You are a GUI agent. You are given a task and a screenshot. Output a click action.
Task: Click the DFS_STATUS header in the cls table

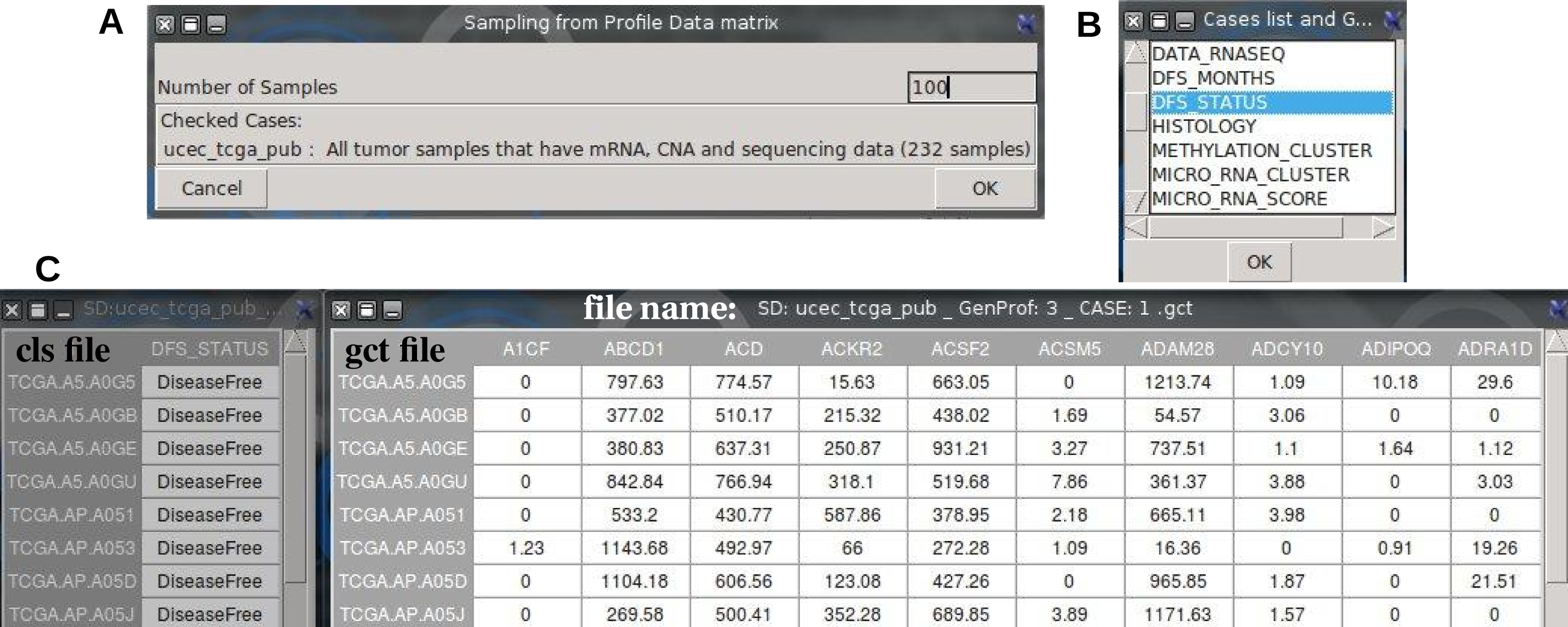(209, 349)
